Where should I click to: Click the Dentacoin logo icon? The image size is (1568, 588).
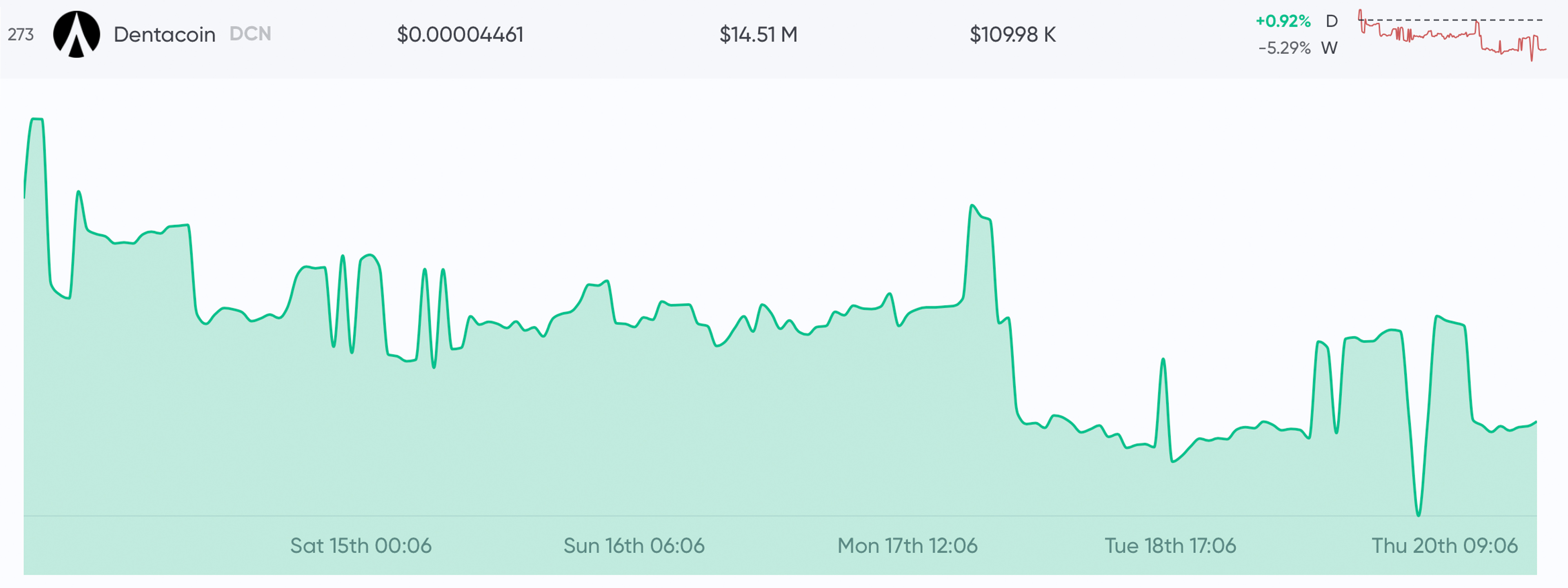click(x=76, y=34)
